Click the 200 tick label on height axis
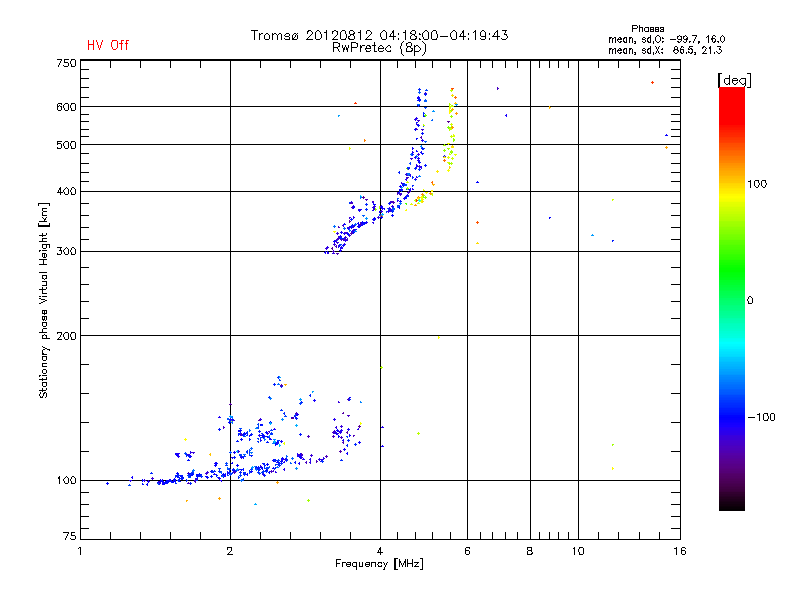The width and height of the screenshot is (800, 600). point(66,336)
